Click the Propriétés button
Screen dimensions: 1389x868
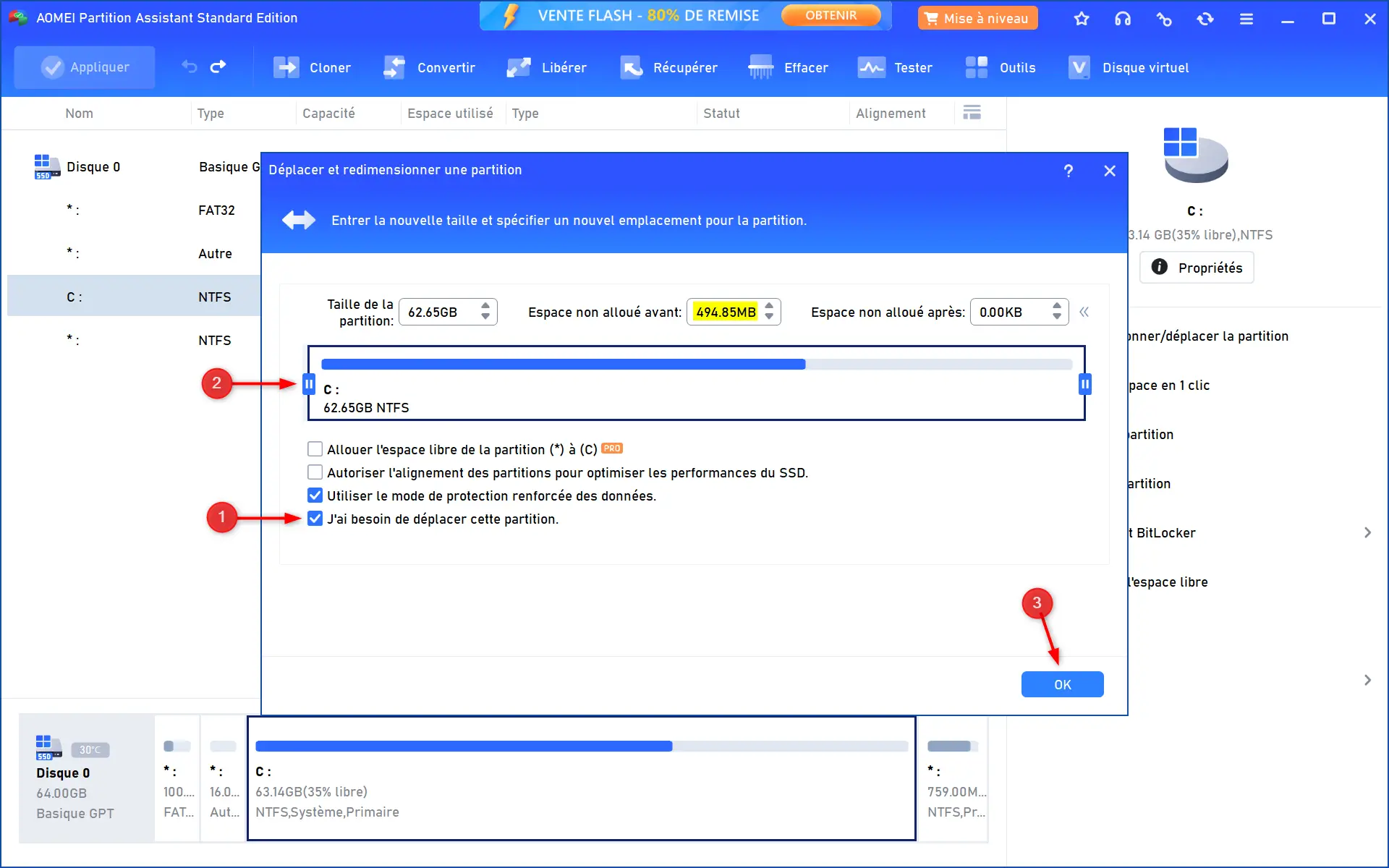pos(1197,268)
